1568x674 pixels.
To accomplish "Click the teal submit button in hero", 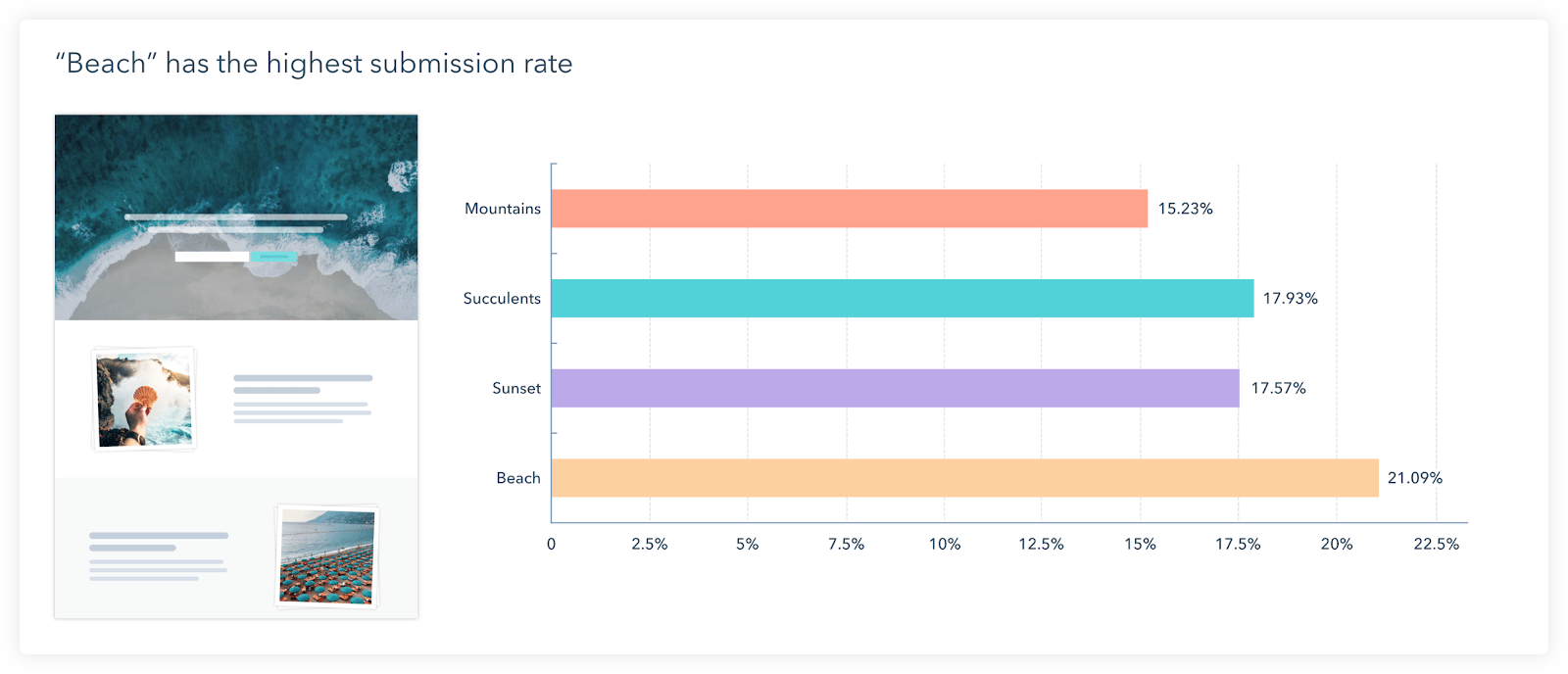I will [x=272, y=257].
